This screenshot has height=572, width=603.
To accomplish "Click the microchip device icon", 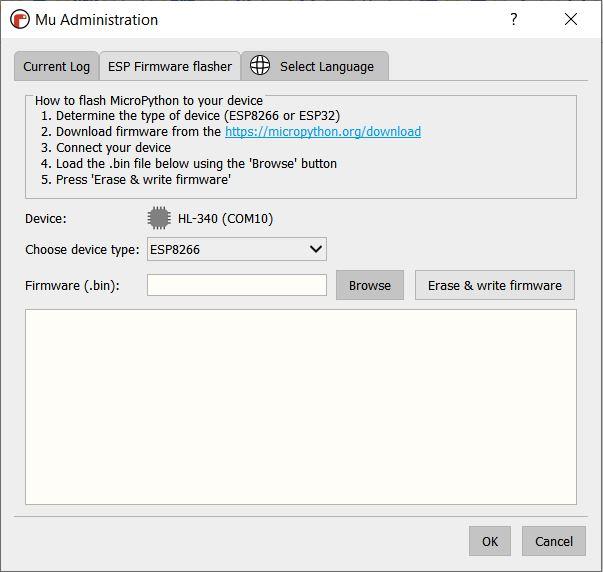I will (158, 218).
